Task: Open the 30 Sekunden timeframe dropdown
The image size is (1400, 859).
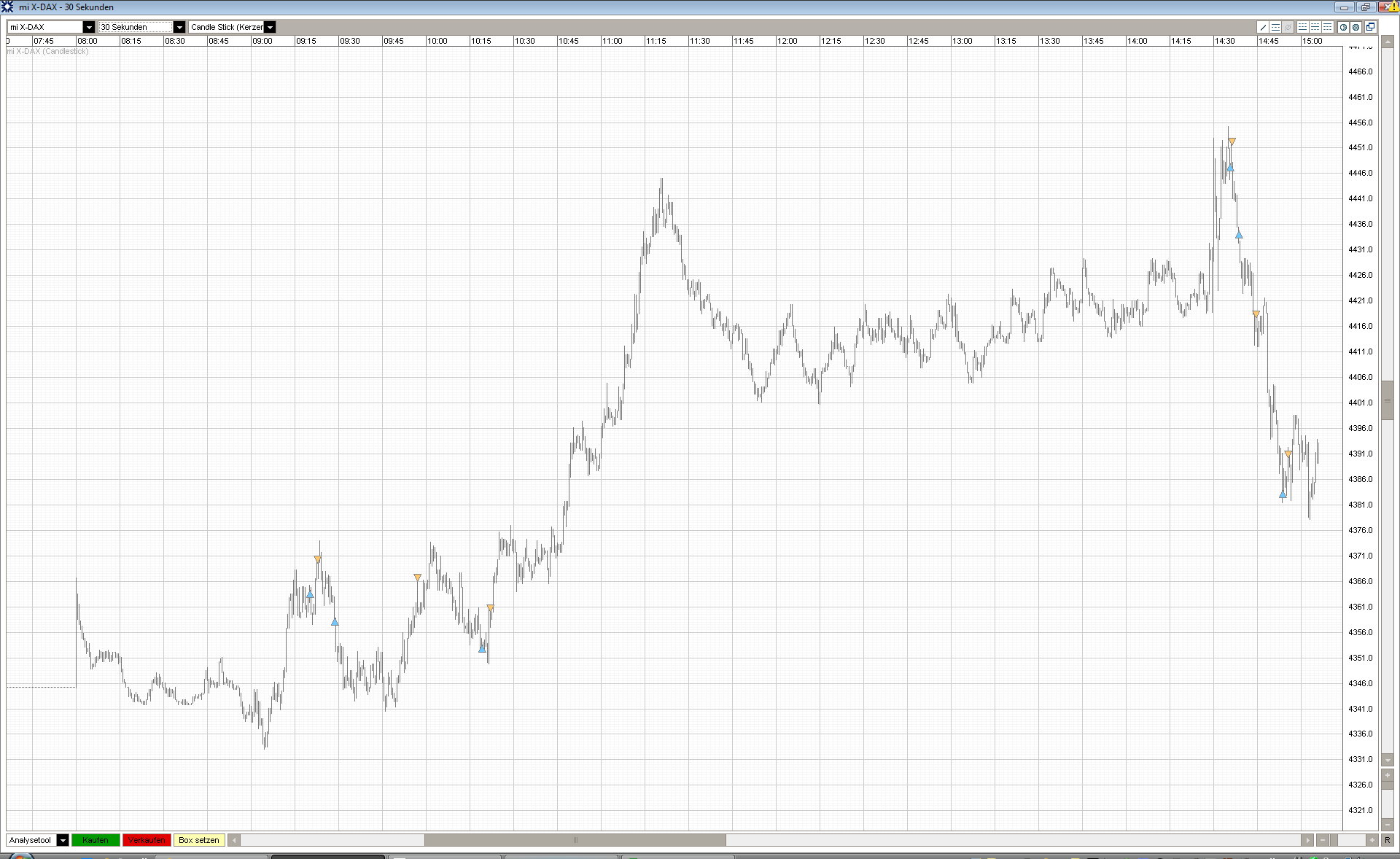Action: coord(179,27)
